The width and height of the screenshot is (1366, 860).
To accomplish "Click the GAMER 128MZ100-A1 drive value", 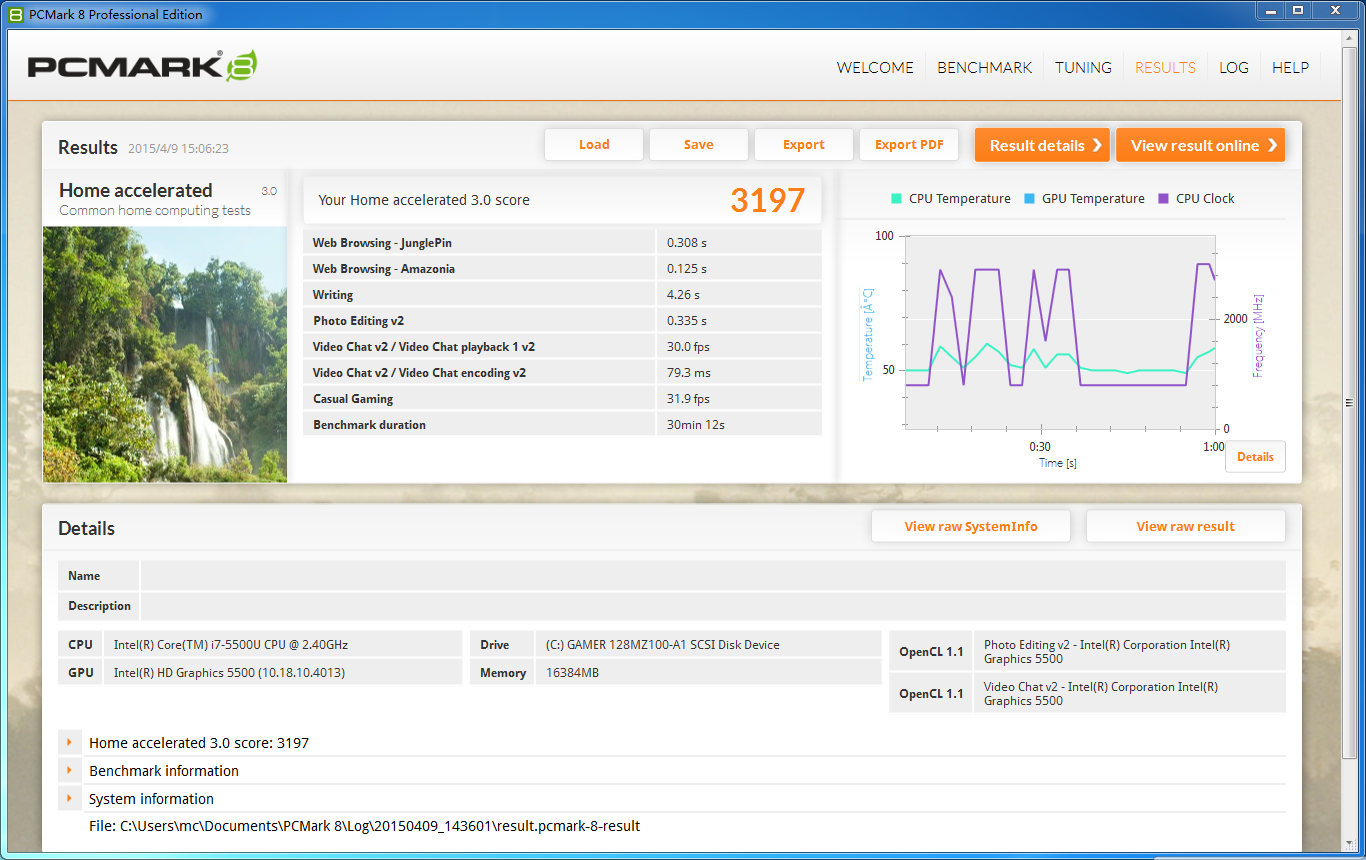I will [663, 645].
